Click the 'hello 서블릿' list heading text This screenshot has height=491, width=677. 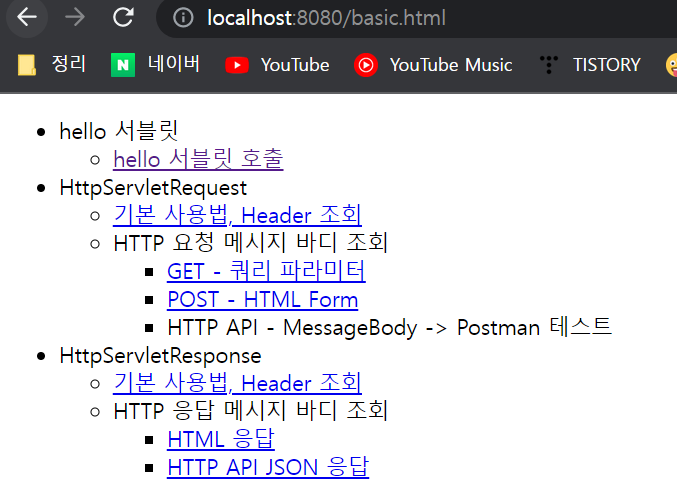119,131
